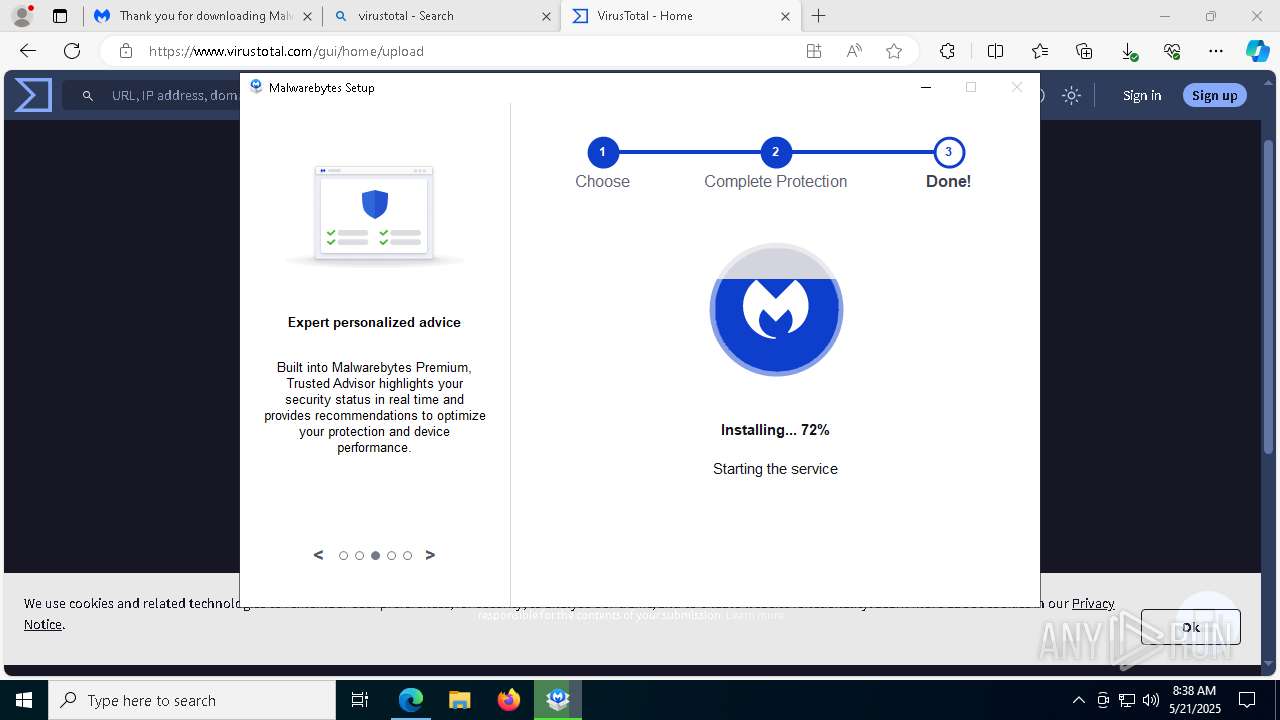1280x720 pixels.
Task: Show hidden system tray icons
Action: click(x=1078, y=700)
